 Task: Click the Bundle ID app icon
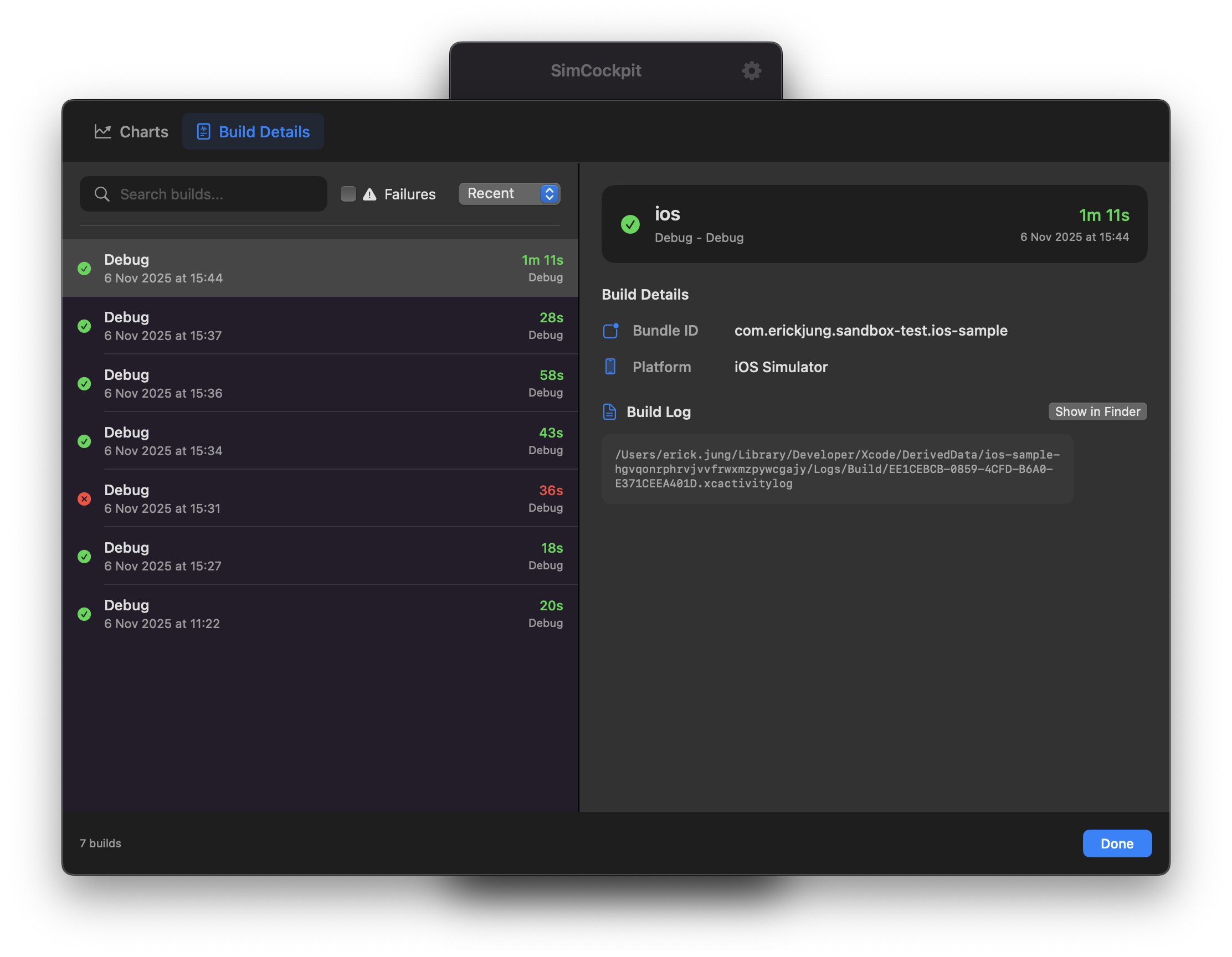(610, 331)
